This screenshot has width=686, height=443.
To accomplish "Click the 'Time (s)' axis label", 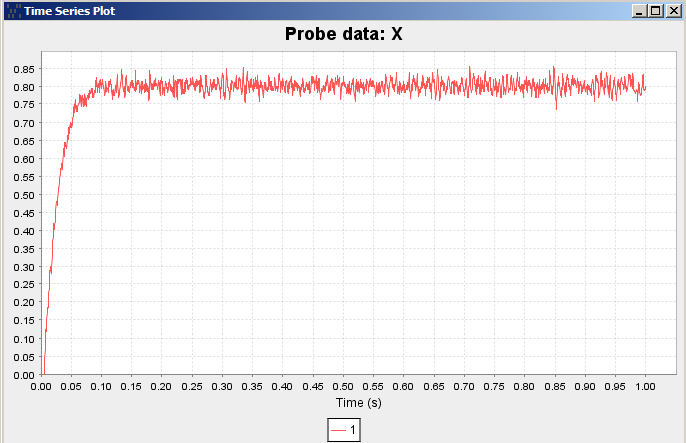I will (359, 402).
